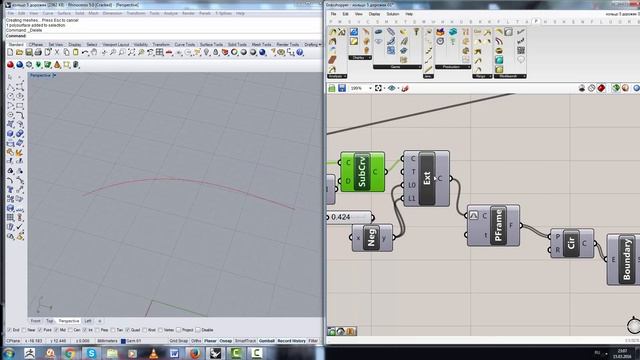Screen dimensions: 640x360
Task: Click Grasshopper blue Save icon
Action: click(342, 88)
